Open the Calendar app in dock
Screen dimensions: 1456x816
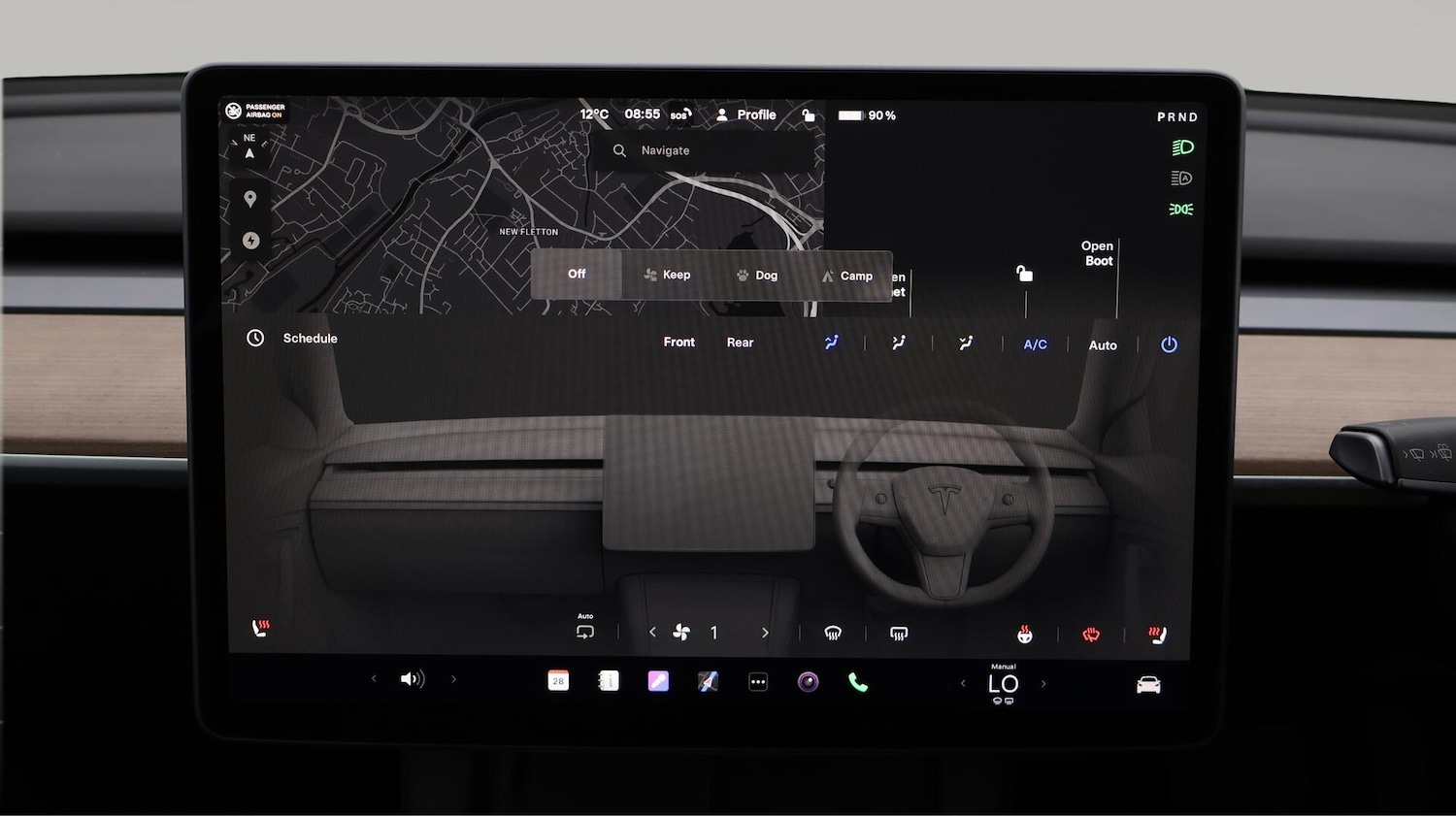[558, 681]
